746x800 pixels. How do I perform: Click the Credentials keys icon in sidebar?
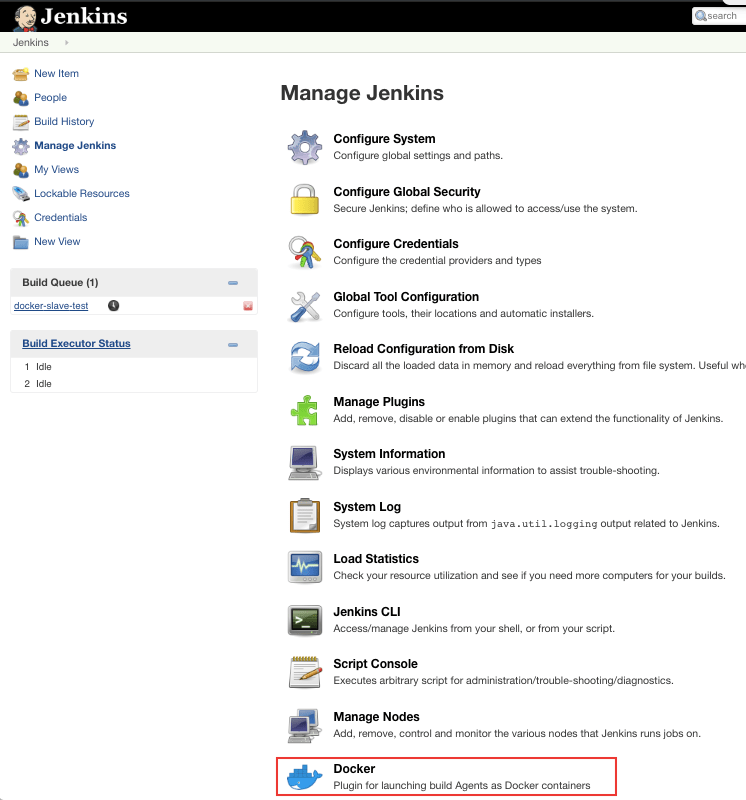coord(20,218)
